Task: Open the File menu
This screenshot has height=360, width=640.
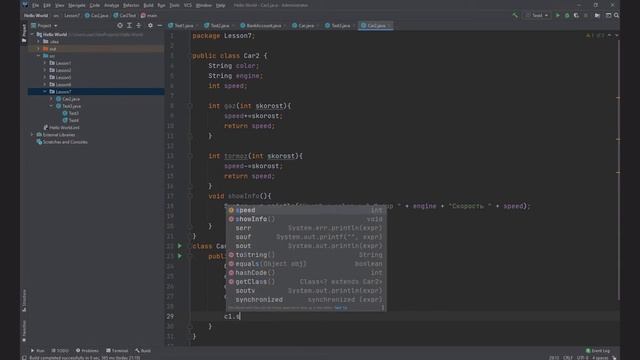Action: (36, 5)
